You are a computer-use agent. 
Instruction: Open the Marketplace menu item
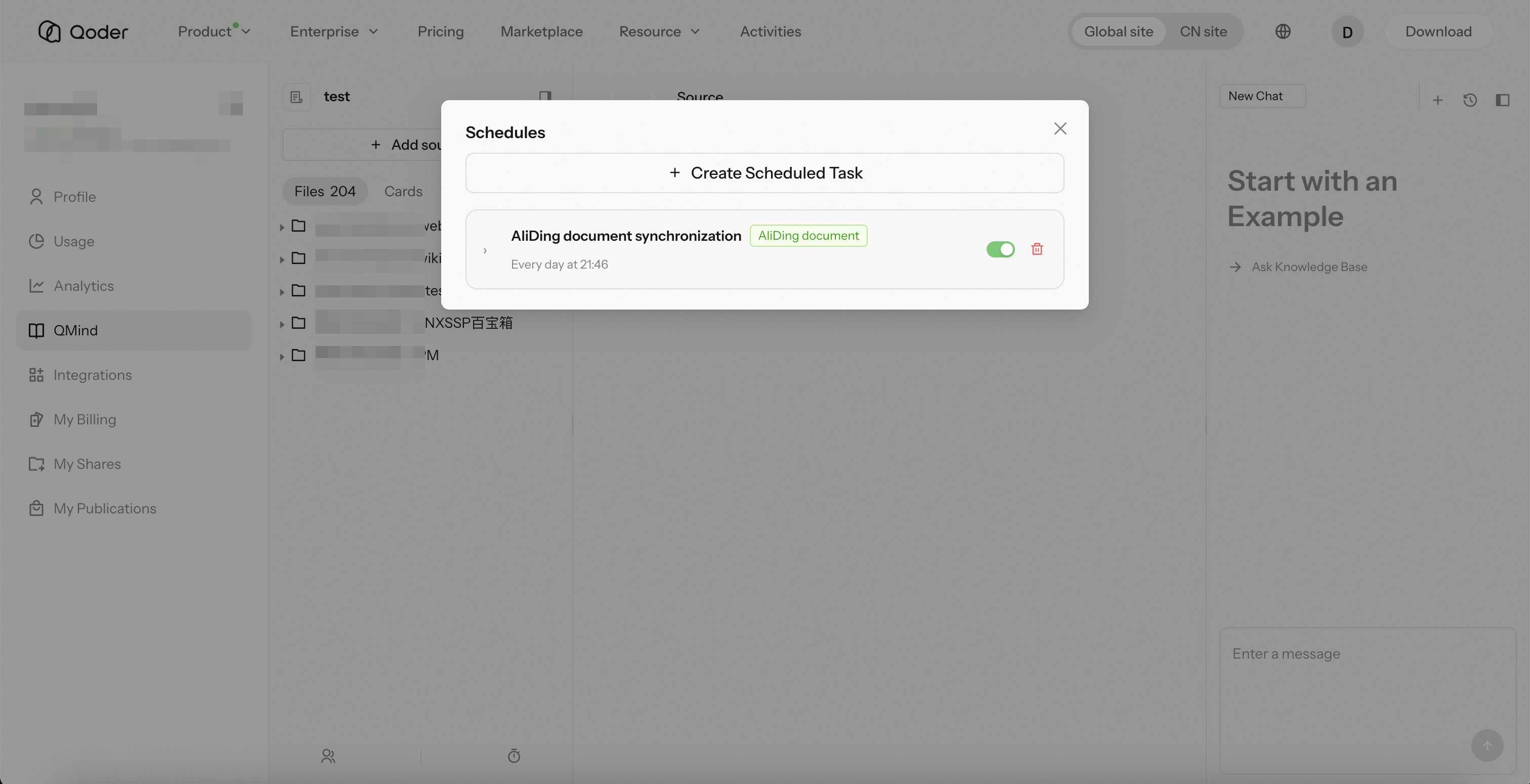[541, 31]
